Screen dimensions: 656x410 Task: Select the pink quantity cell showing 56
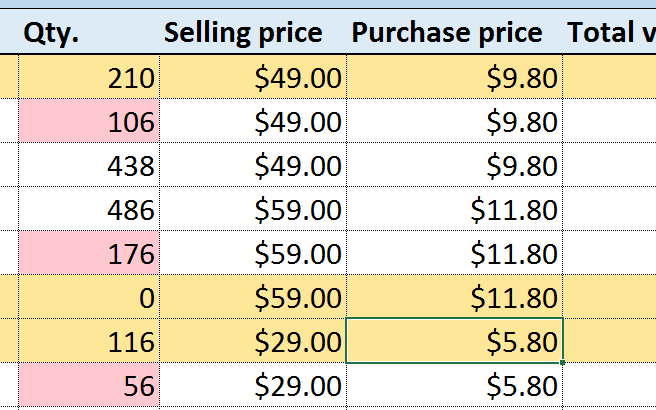(x=89, y=384)
